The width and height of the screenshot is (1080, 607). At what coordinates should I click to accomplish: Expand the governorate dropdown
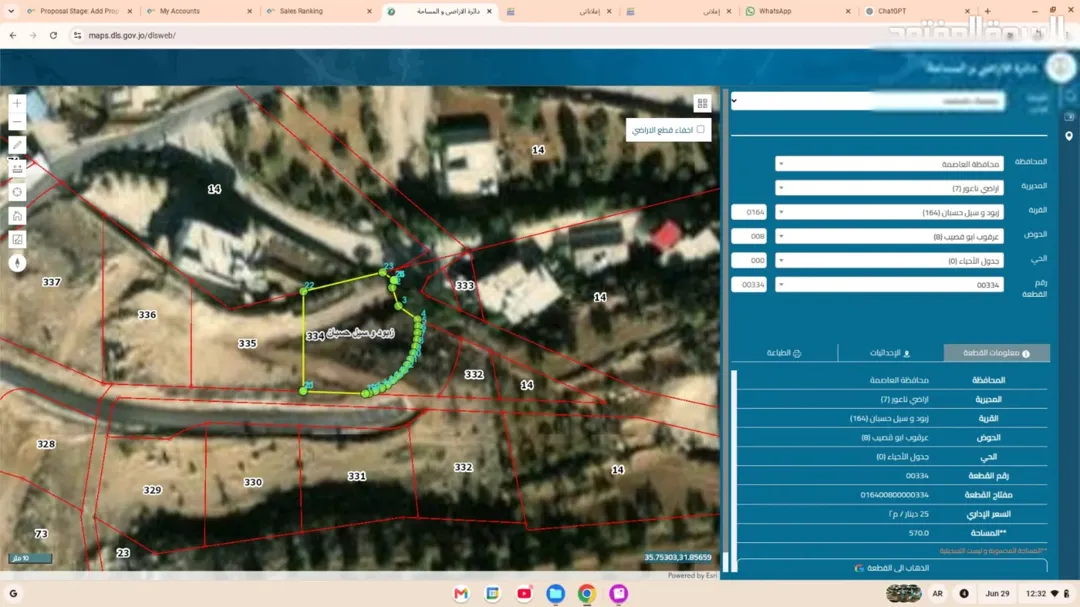point(889,164)
